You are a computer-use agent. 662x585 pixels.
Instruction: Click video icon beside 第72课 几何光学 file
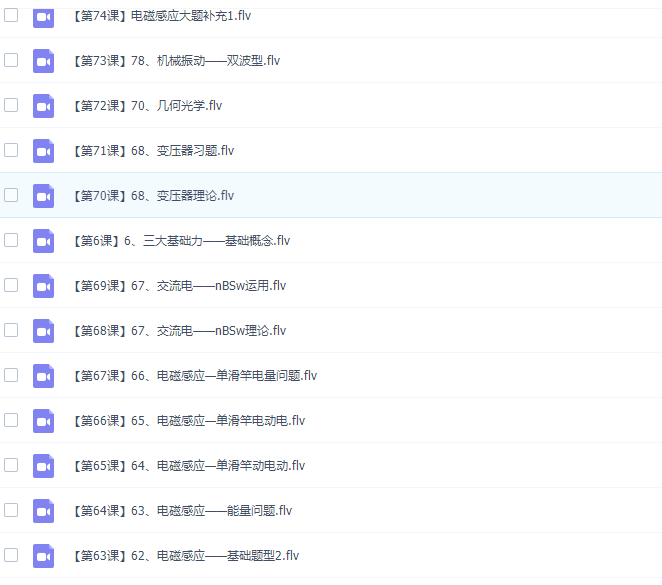click(43, 106)
